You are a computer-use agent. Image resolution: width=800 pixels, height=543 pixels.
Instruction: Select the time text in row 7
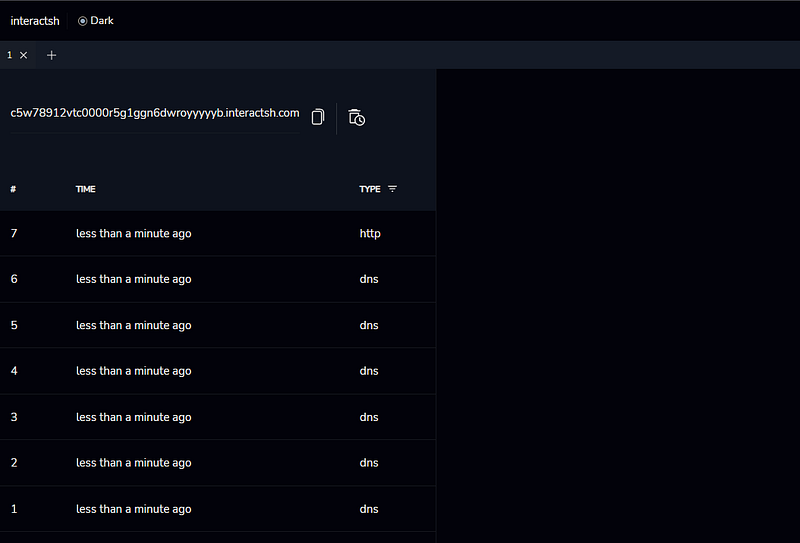click(x=134, y=233)
